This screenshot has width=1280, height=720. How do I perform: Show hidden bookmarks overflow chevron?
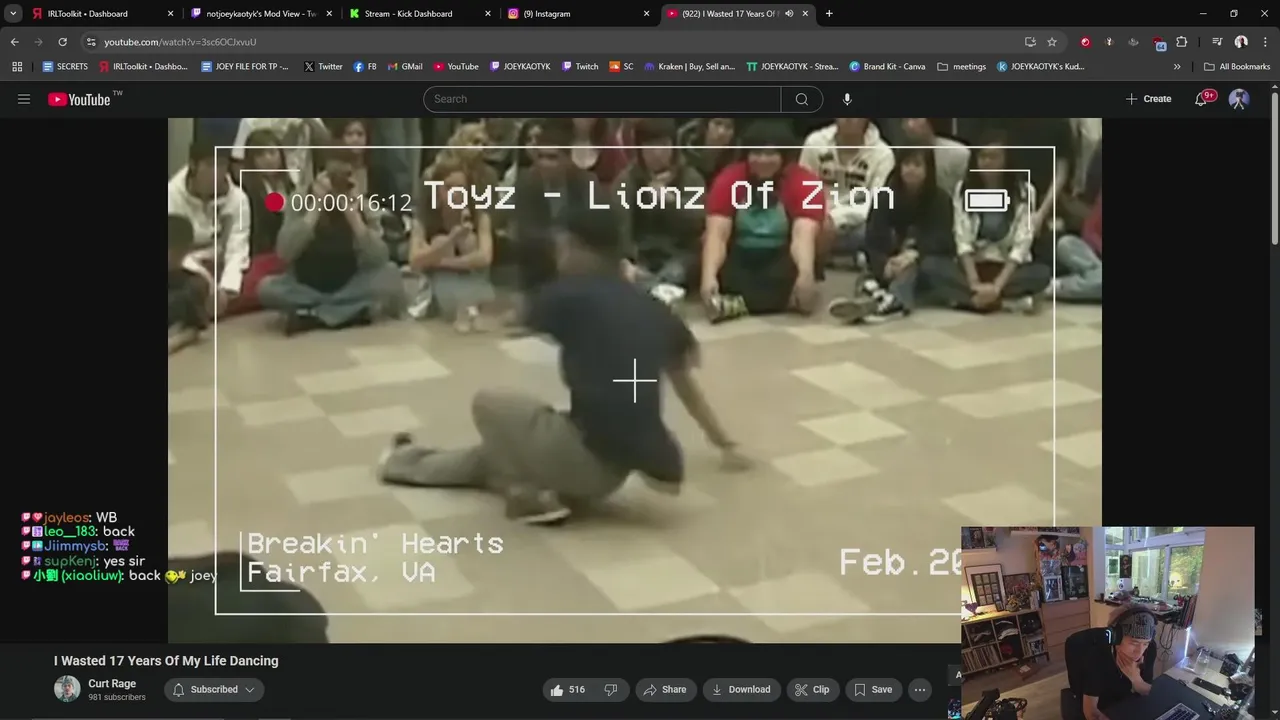click(x=1177, y=66)
